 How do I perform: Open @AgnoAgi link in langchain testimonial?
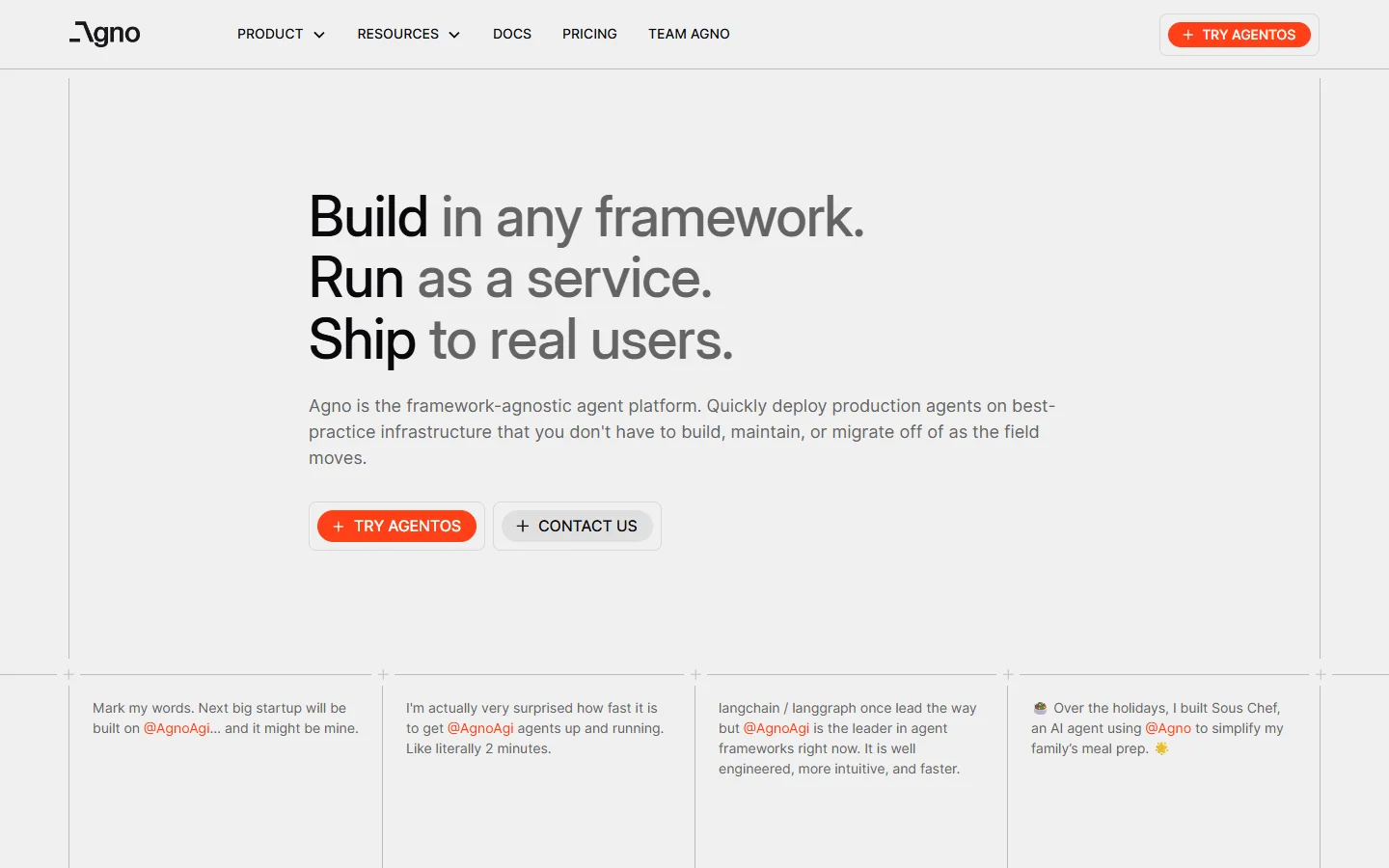[776, 728]
